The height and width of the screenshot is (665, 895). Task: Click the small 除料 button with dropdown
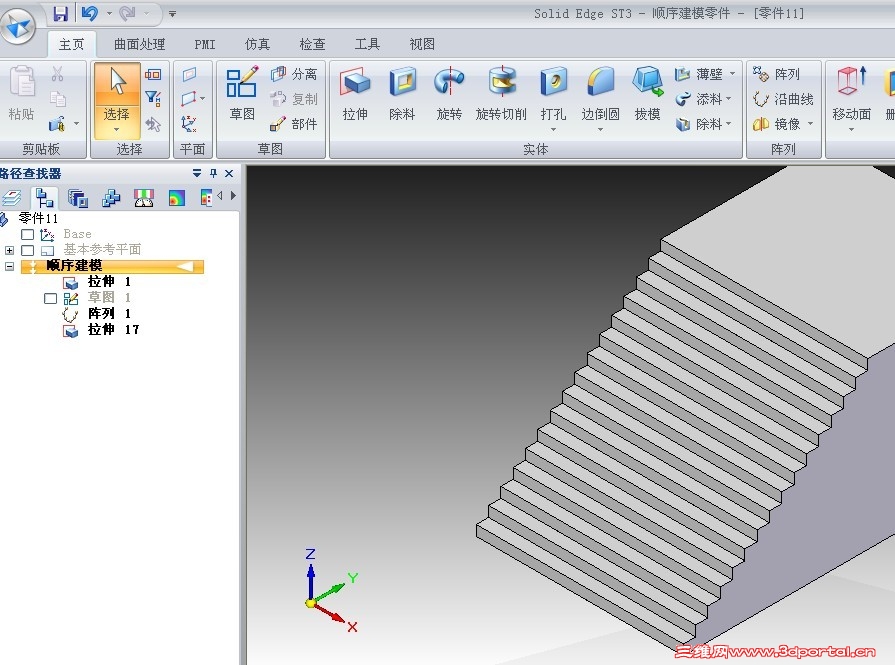click(699, 124)
